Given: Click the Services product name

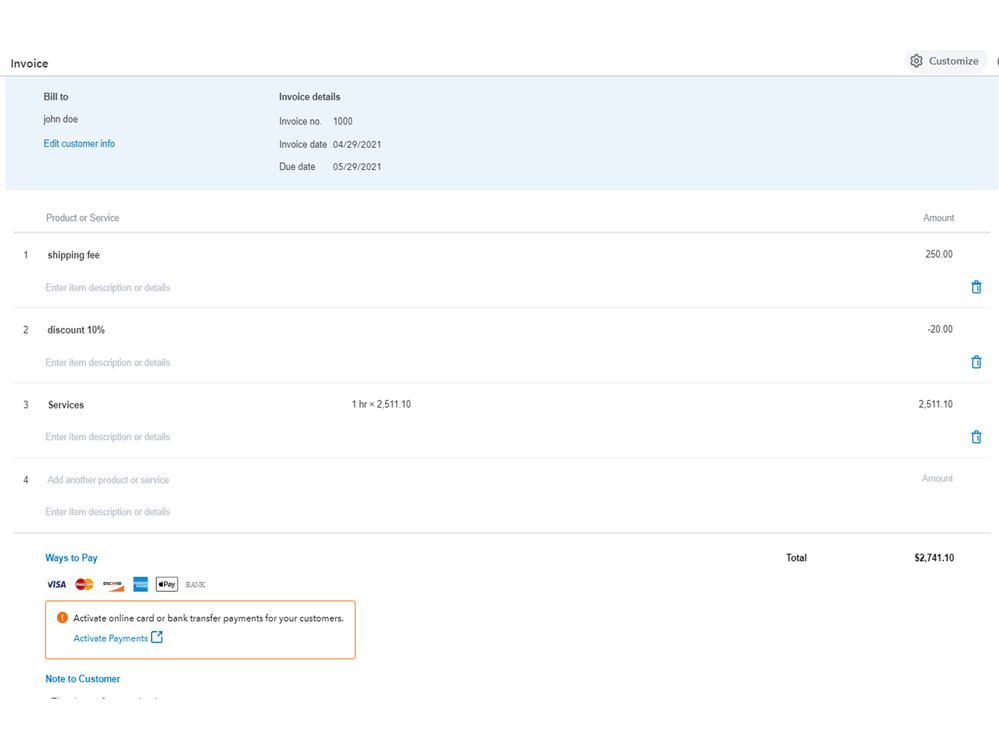Looking at the screenshot, I should (66, 405).
